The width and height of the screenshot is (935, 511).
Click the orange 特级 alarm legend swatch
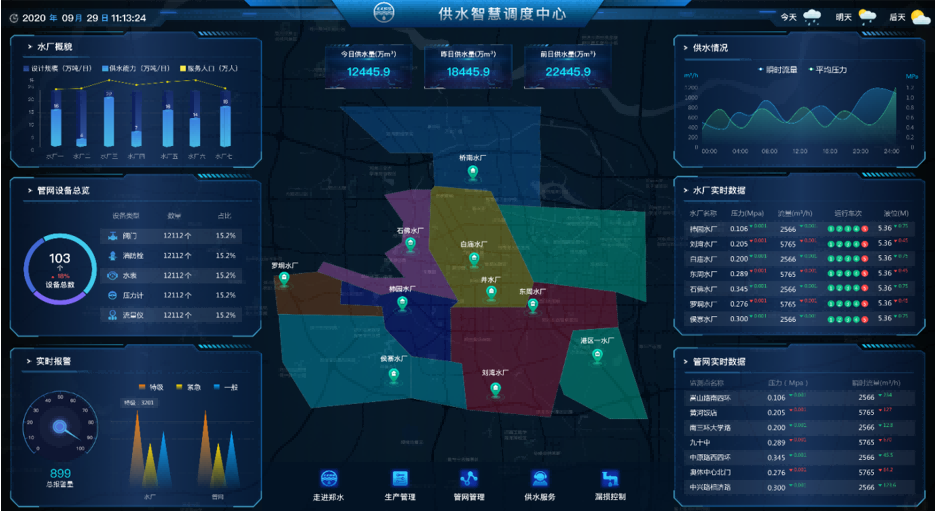coord(143,386)
